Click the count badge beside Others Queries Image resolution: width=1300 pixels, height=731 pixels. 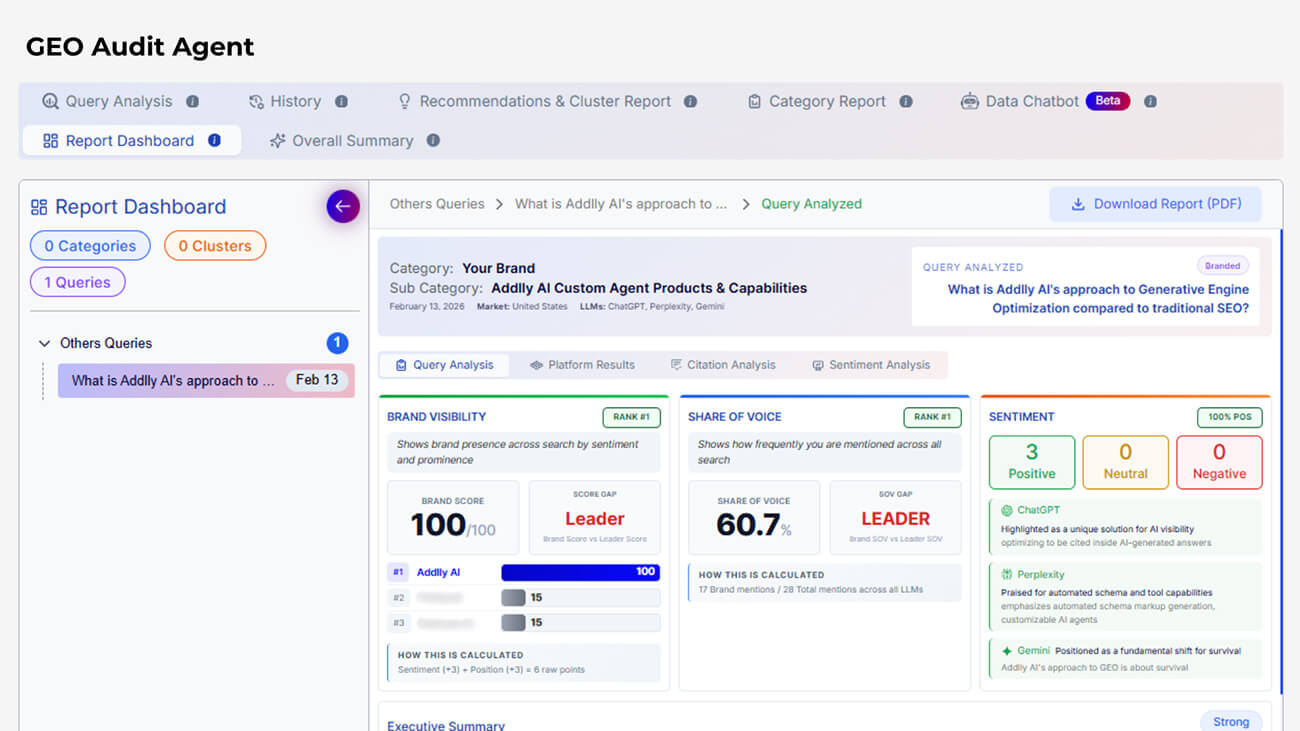pos(337,343)
